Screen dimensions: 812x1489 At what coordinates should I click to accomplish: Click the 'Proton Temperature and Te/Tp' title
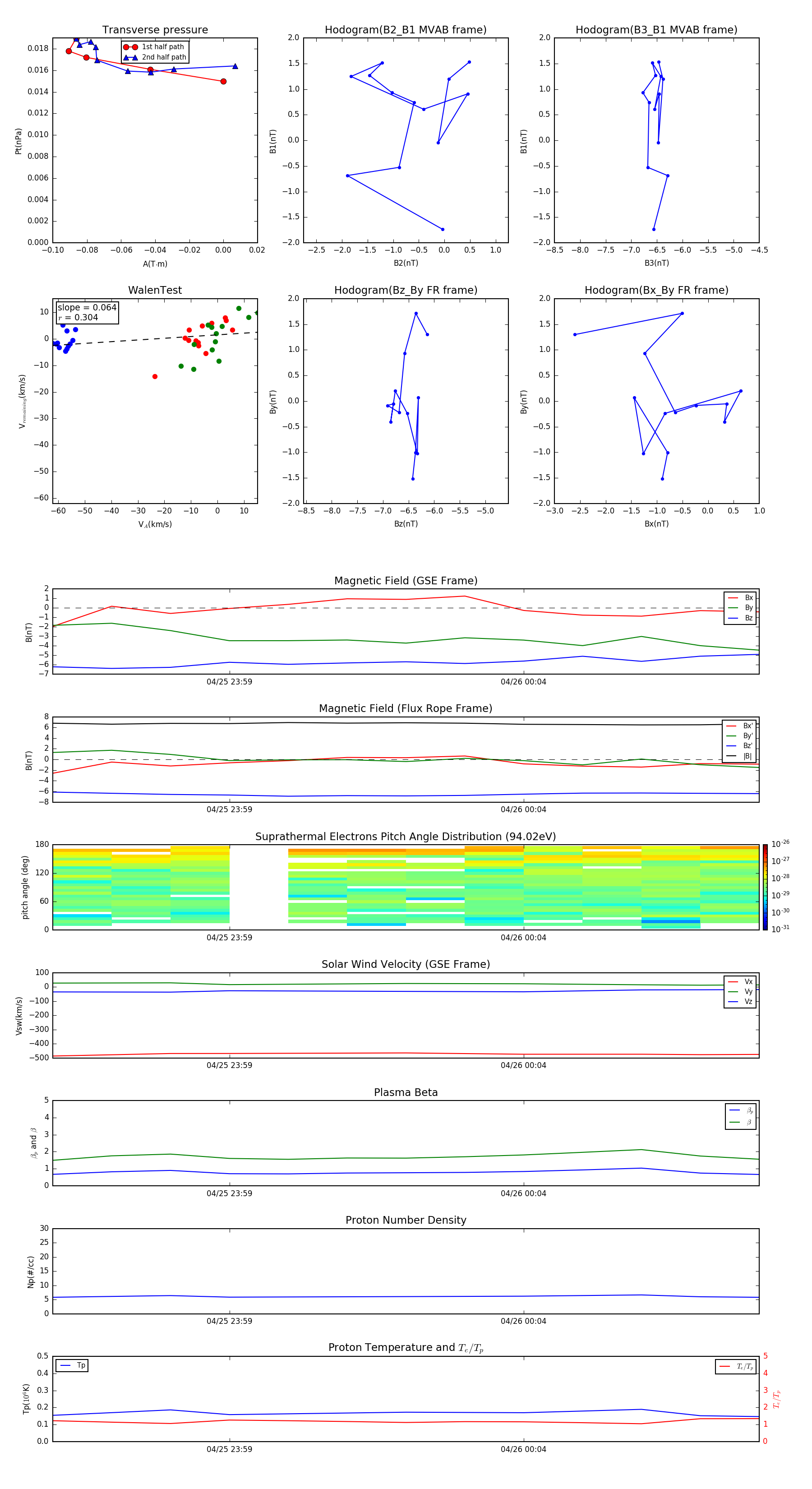406,1348
